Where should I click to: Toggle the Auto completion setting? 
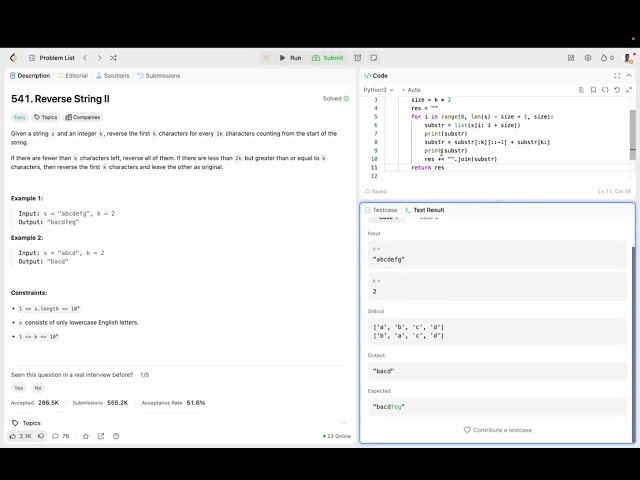tap(411, 90)
